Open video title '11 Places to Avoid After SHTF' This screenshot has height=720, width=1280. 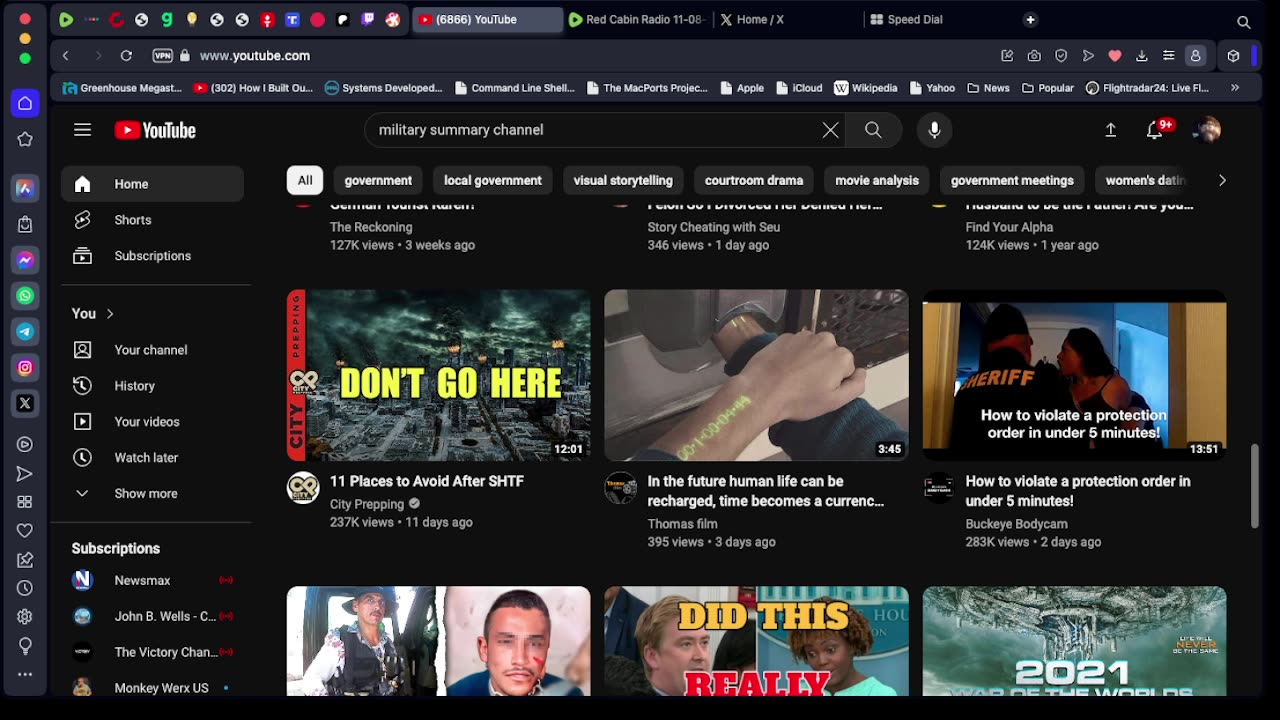[427, 481]
